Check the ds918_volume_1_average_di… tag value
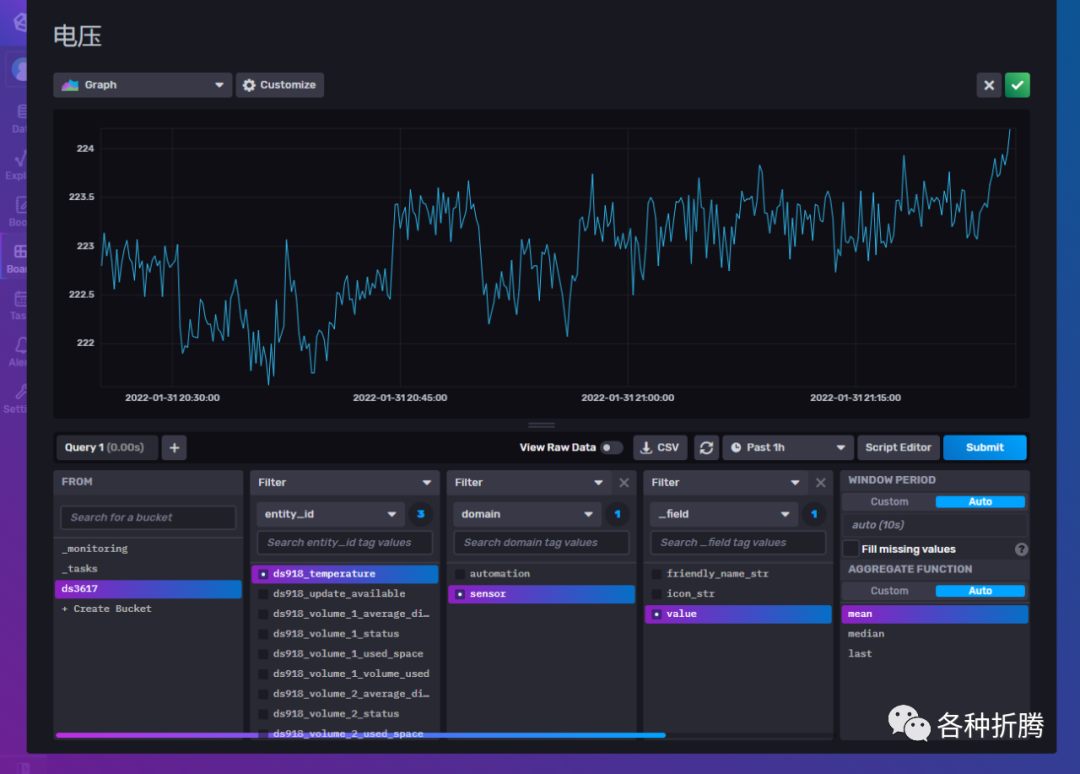 coord(344,614)
